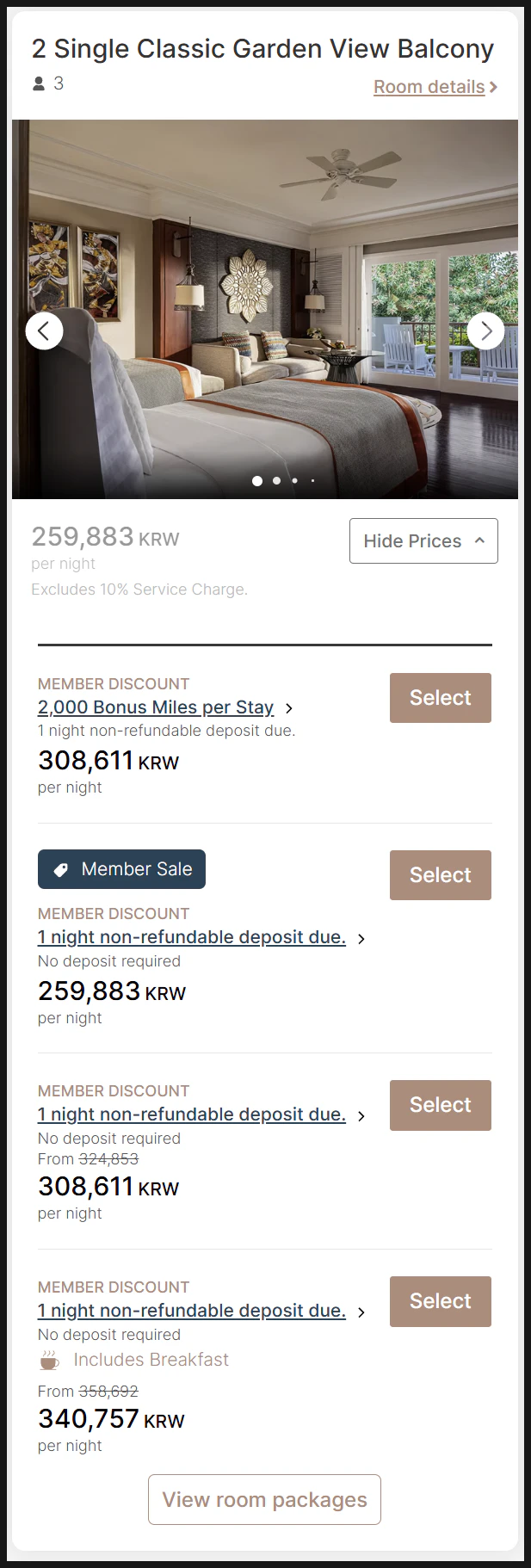Show the previous room photo

(44, 330)
